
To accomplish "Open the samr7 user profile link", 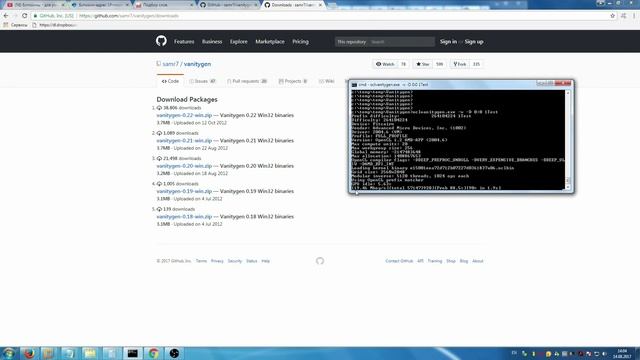I will coord(170,64).
